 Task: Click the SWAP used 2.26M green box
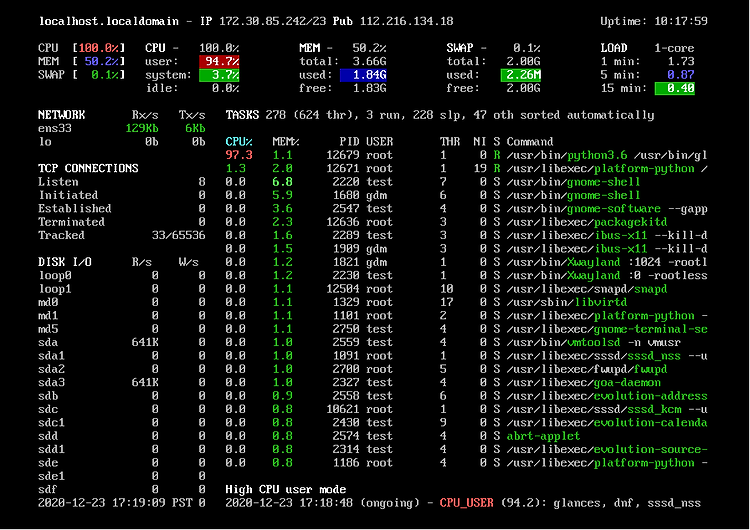[x=521, y=75]
